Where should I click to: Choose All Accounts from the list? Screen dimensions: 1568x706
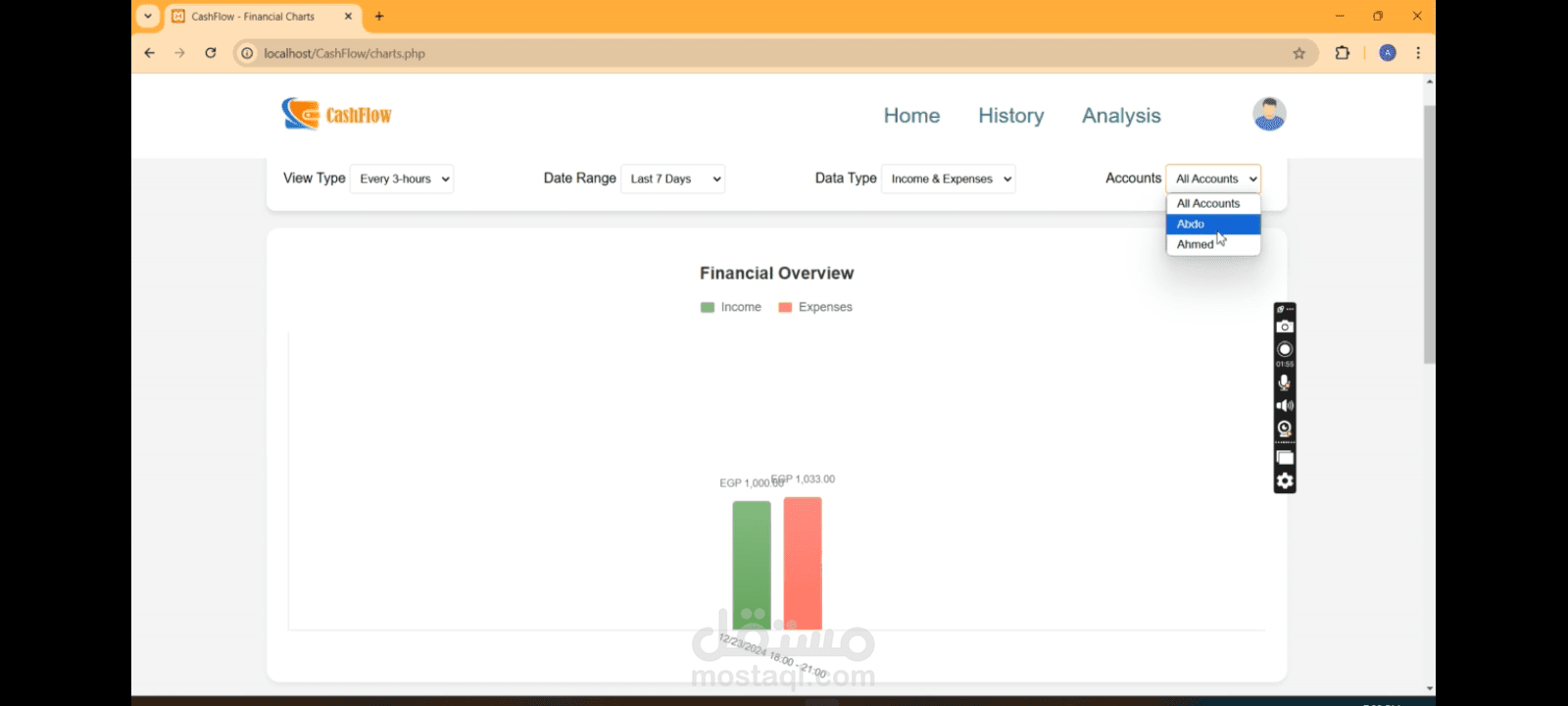[x=1213, y=203]
